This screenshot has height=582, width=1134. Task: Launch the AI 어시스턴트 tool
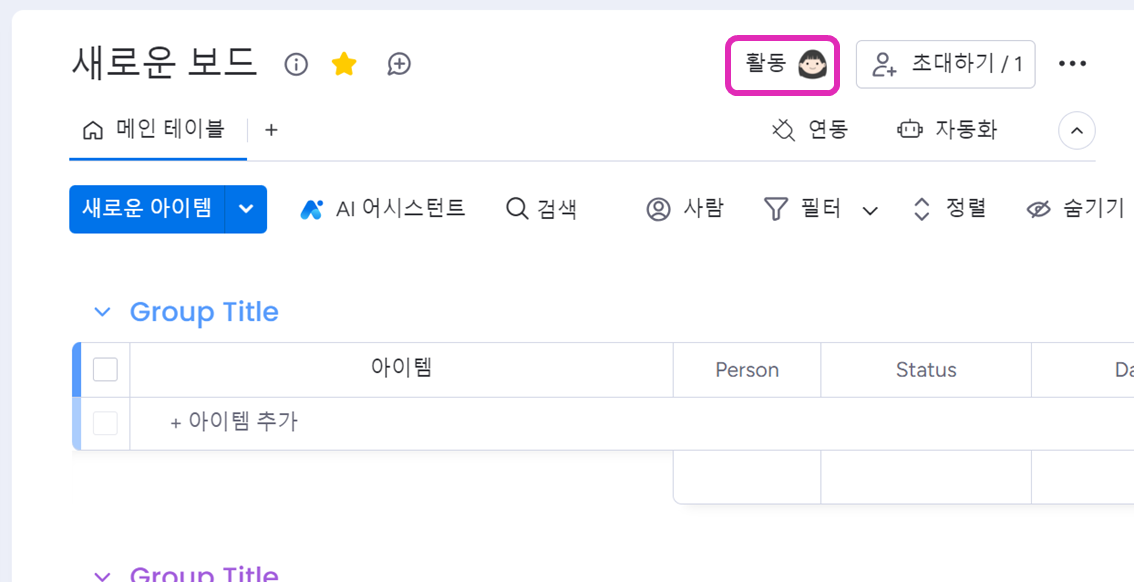tap(383, 210)
